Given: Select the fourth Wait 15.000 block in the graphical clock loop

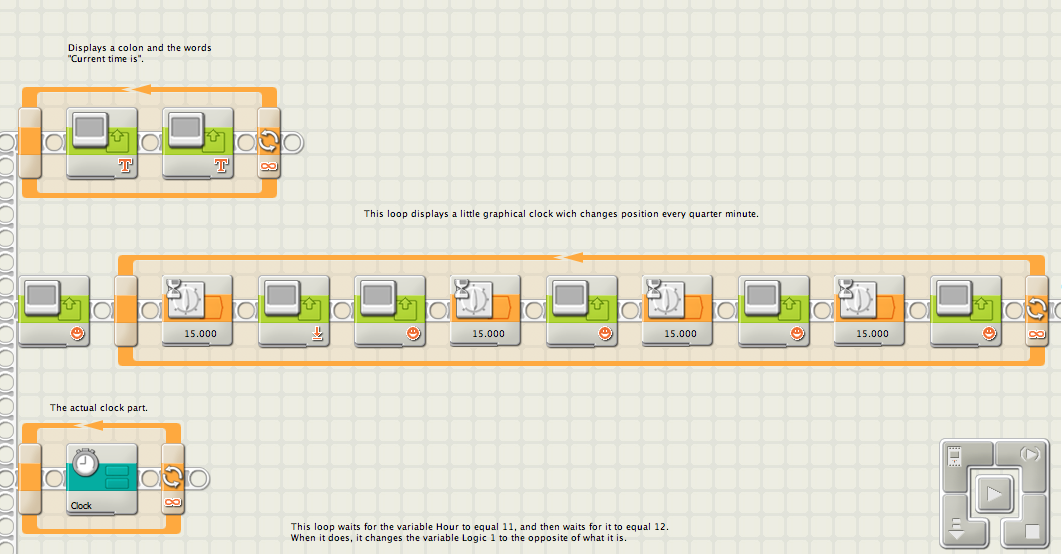Looking at the screenshot, I should 869,311.
